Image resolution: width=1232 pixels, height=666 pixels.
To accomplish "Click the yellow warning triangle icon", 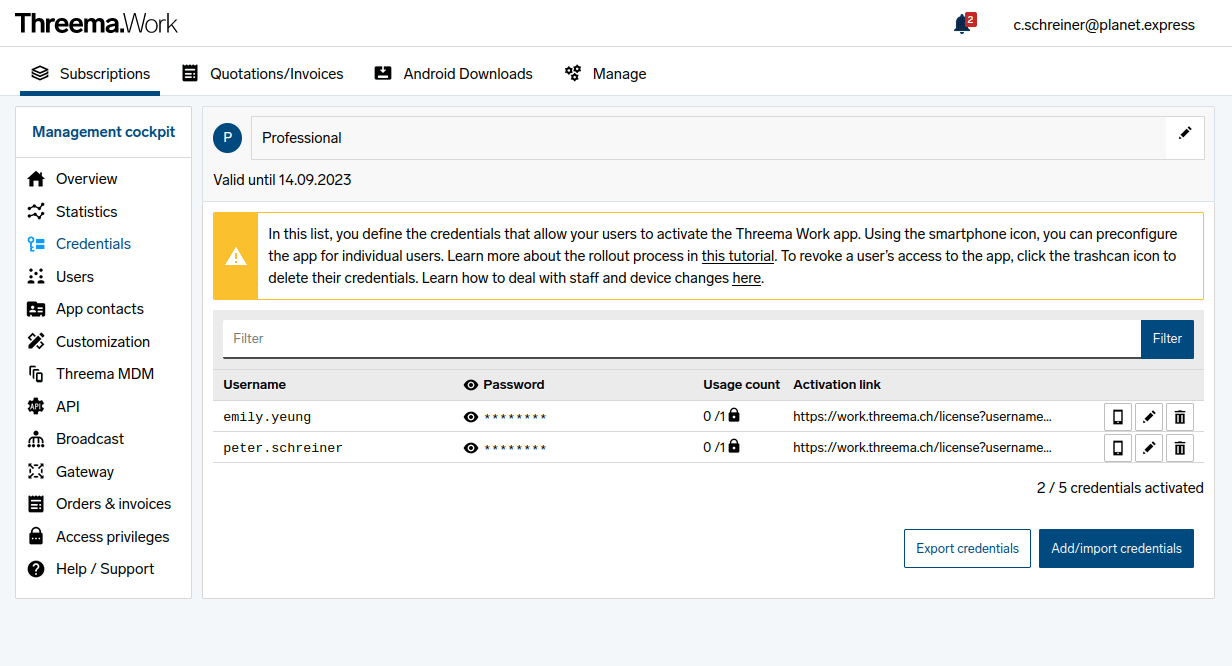I will coord(236,256).
